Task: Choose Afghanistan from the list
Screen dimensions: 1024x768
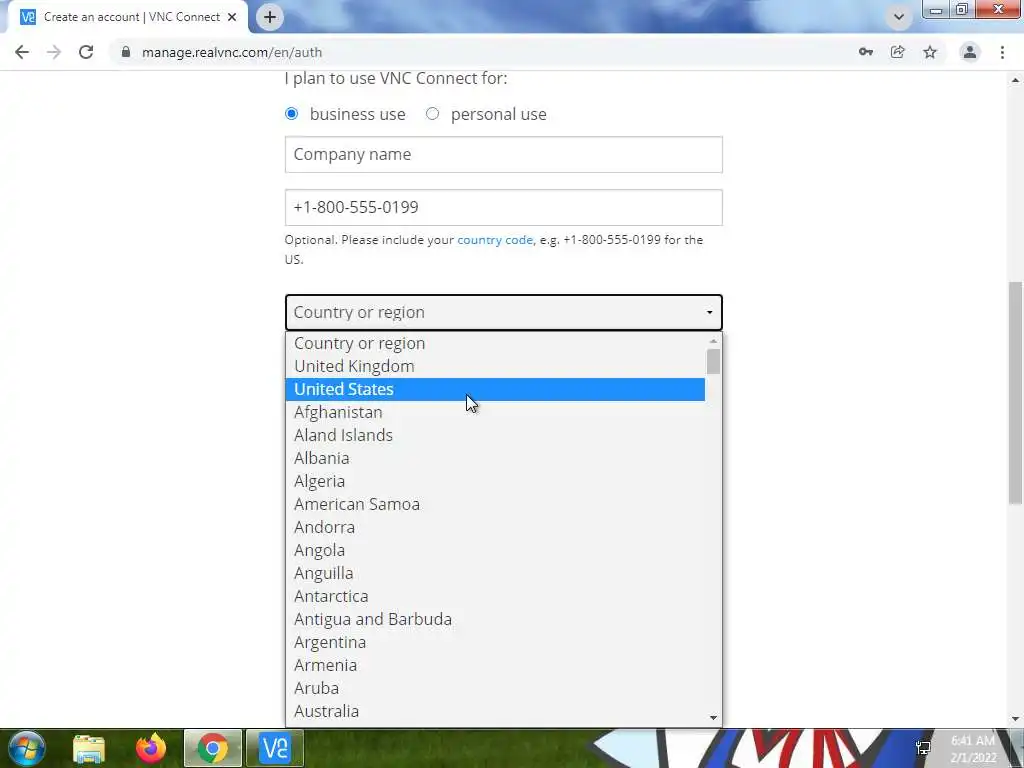Action: coord(495,412)
